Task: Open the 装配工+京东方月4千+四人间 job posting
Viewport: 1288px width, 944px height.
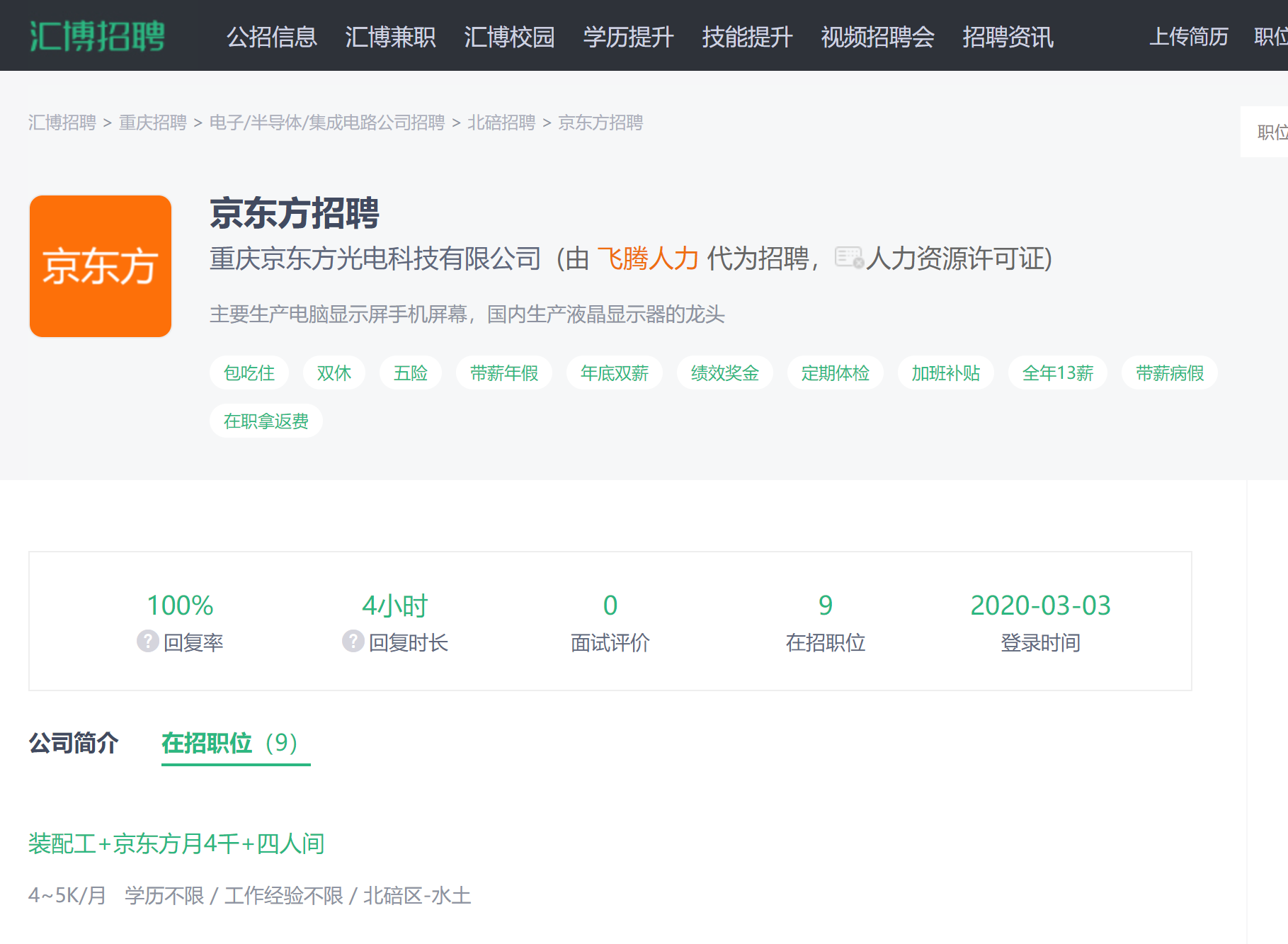Action: point(176,843)
